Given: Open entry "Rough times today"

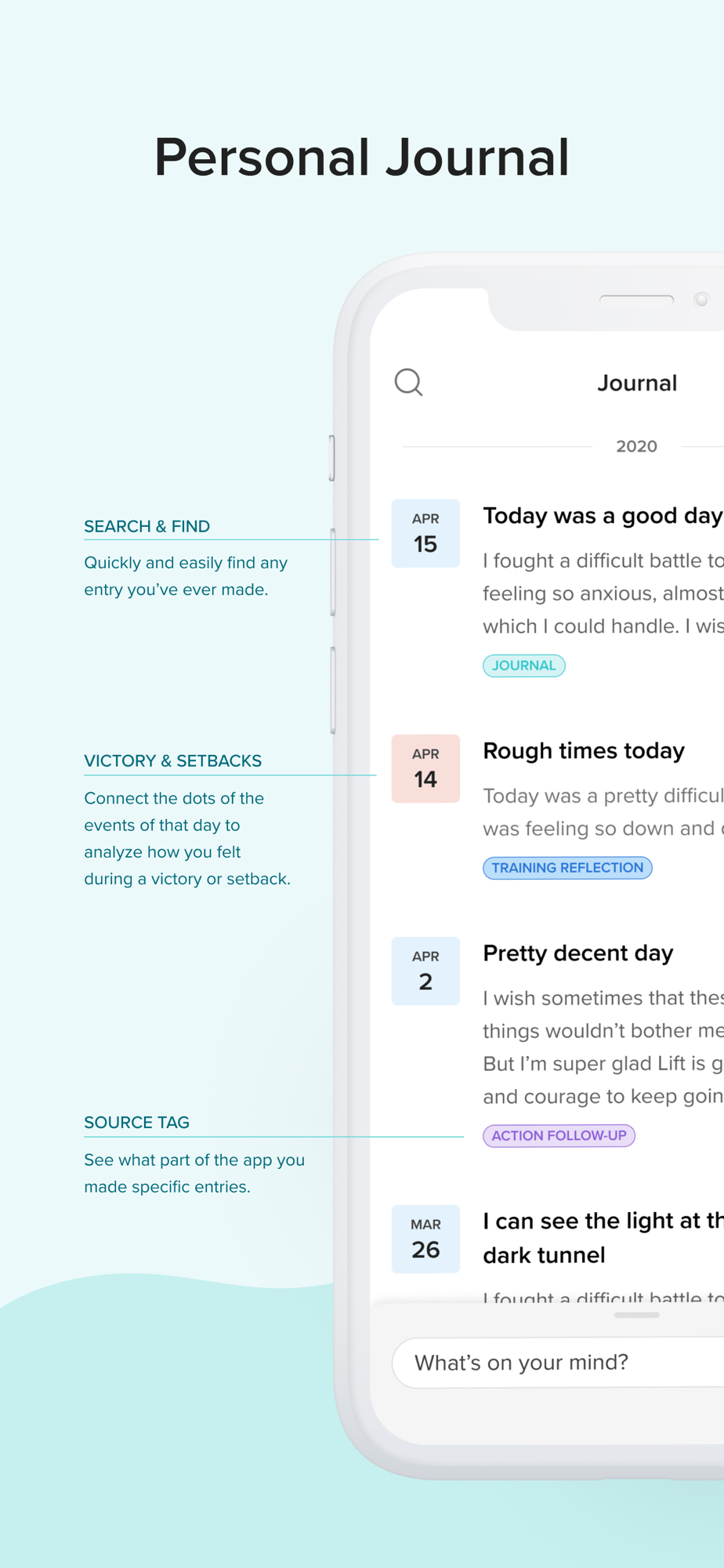Looking at the screenshot, I should pos(584,751).
